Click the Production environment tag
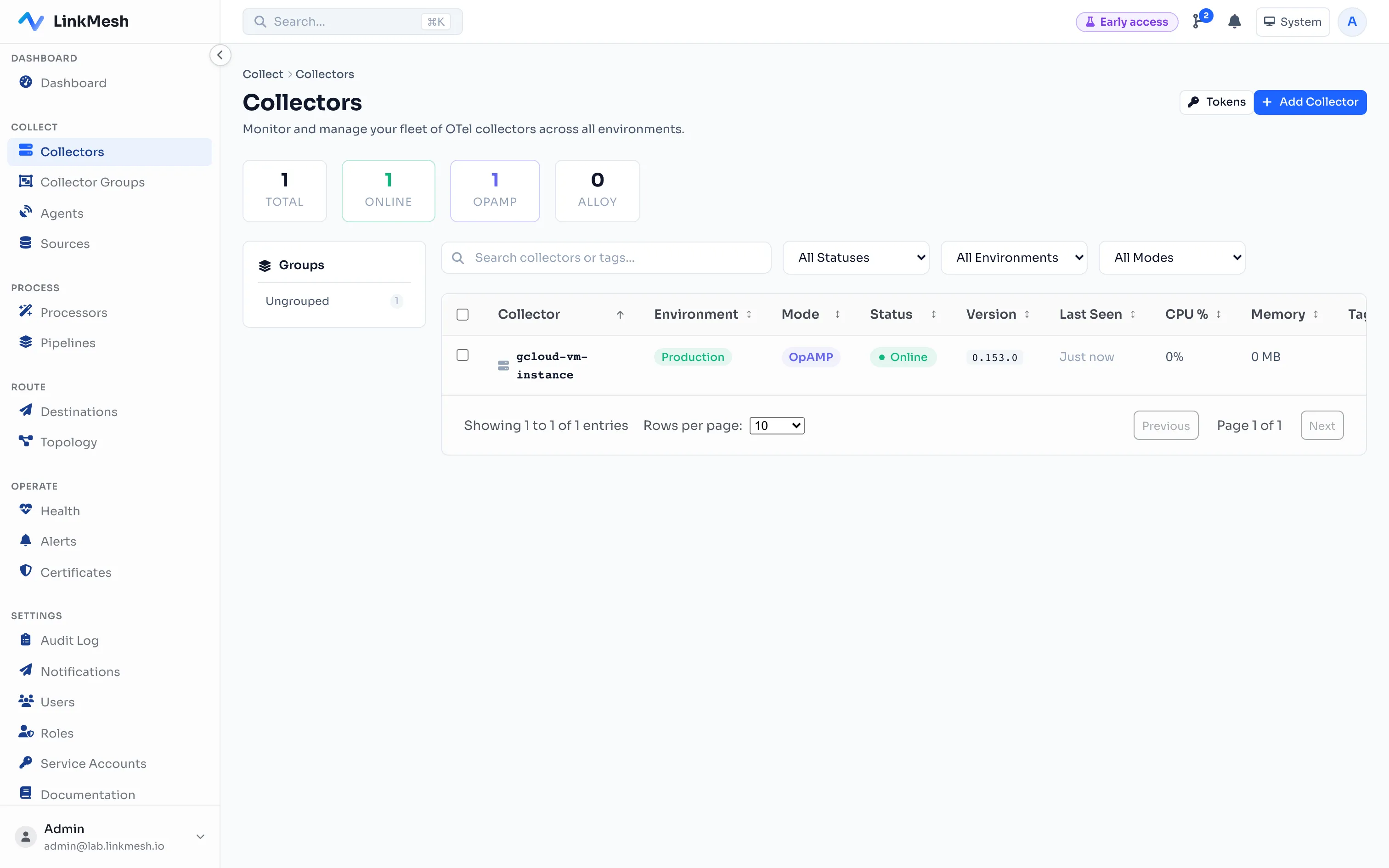Viewport: 1389px width, 868px height. pyautogui.click(x=693, y=357)
